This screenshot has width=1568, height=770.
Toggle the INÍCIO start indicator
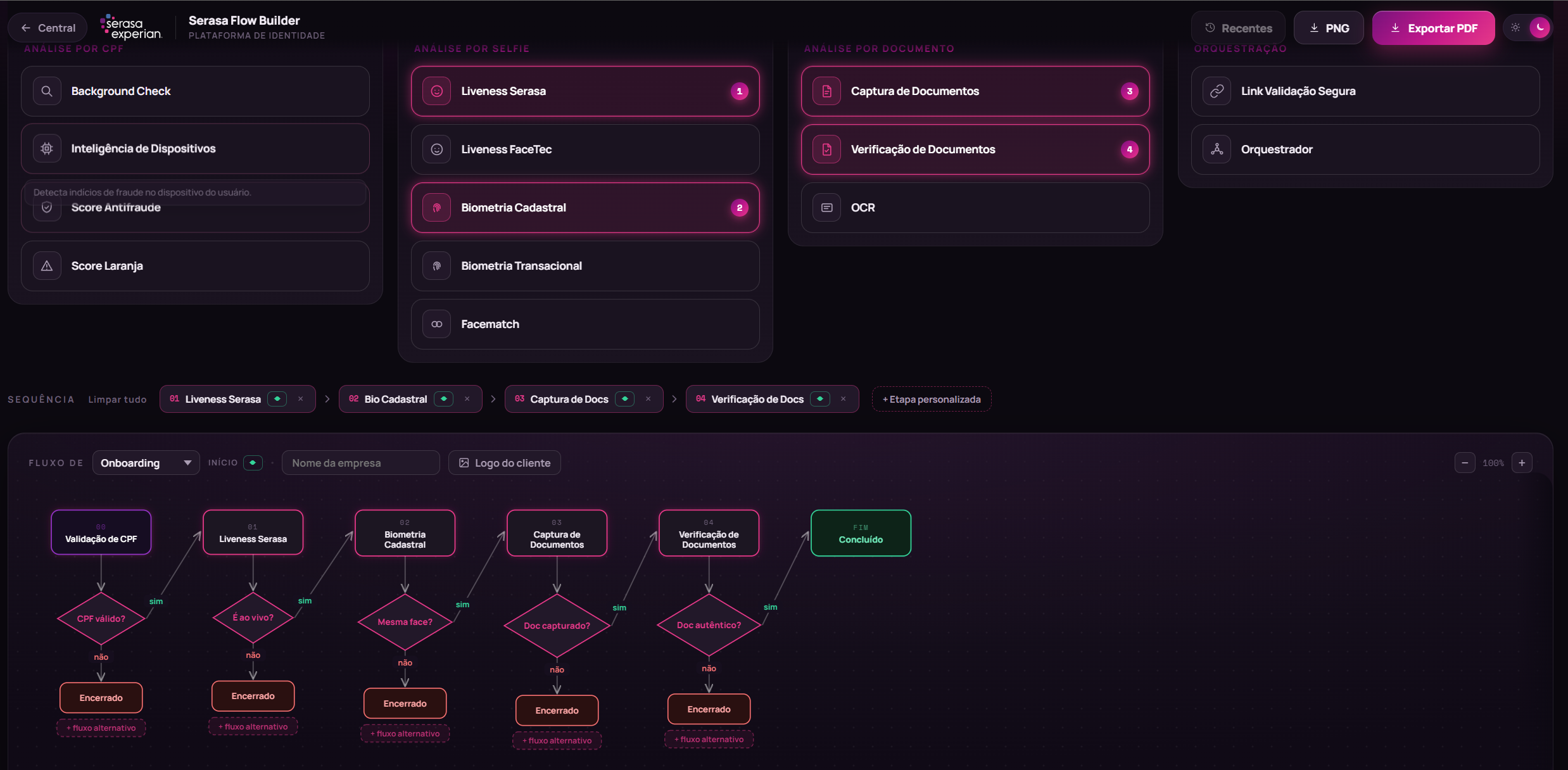click(x=253, y=463)
